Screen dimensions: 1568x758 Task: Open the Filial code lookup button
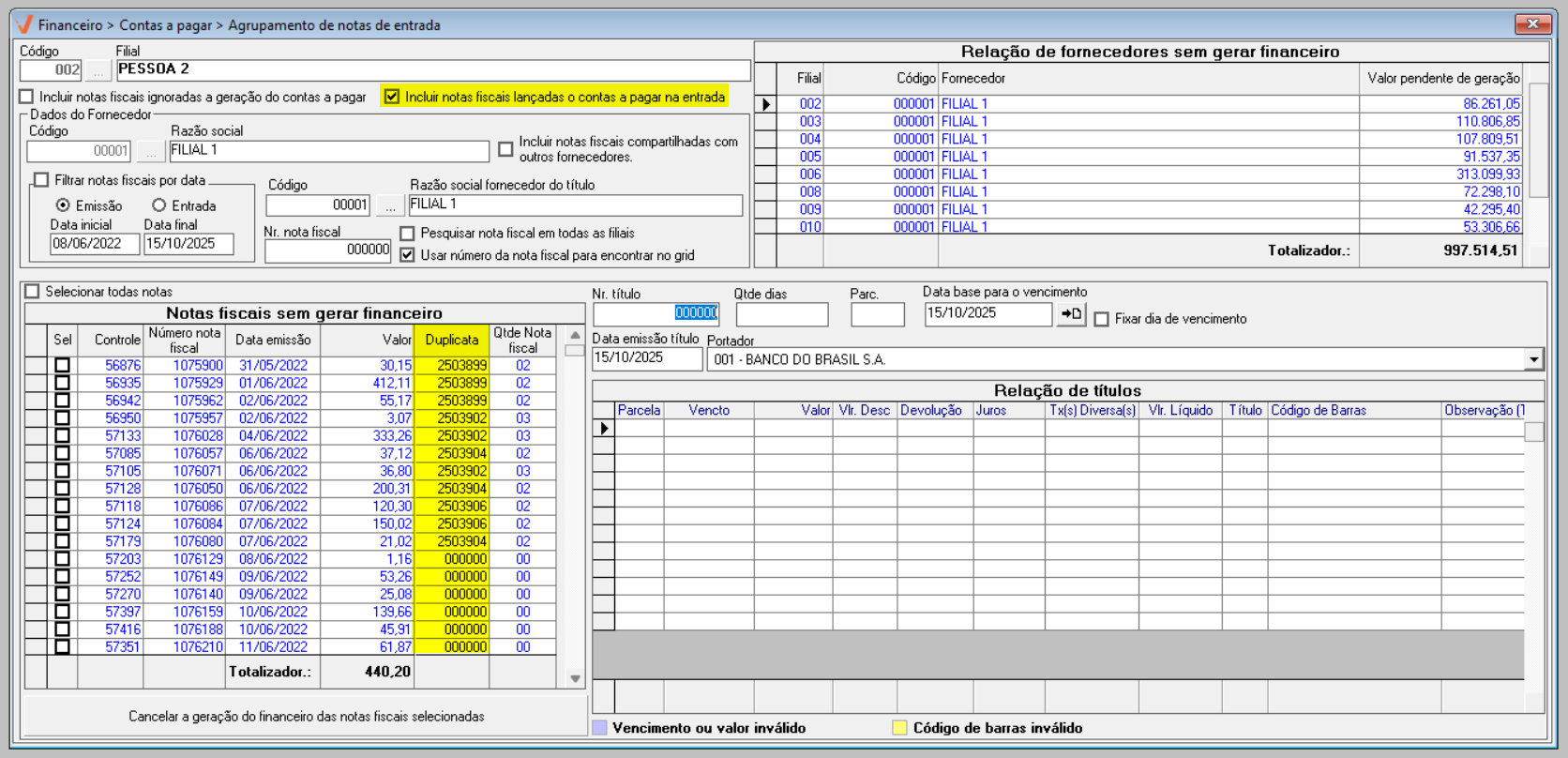[x=98, y=70]
